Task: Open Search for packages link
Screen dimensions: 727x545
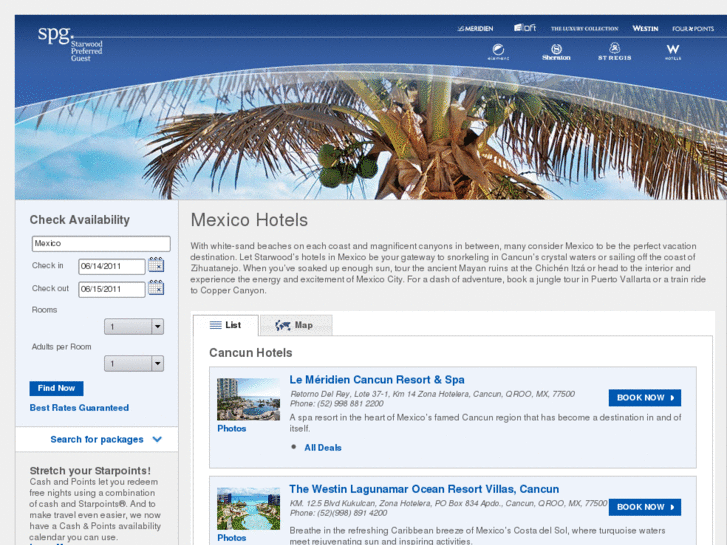Action: point(97,439)
